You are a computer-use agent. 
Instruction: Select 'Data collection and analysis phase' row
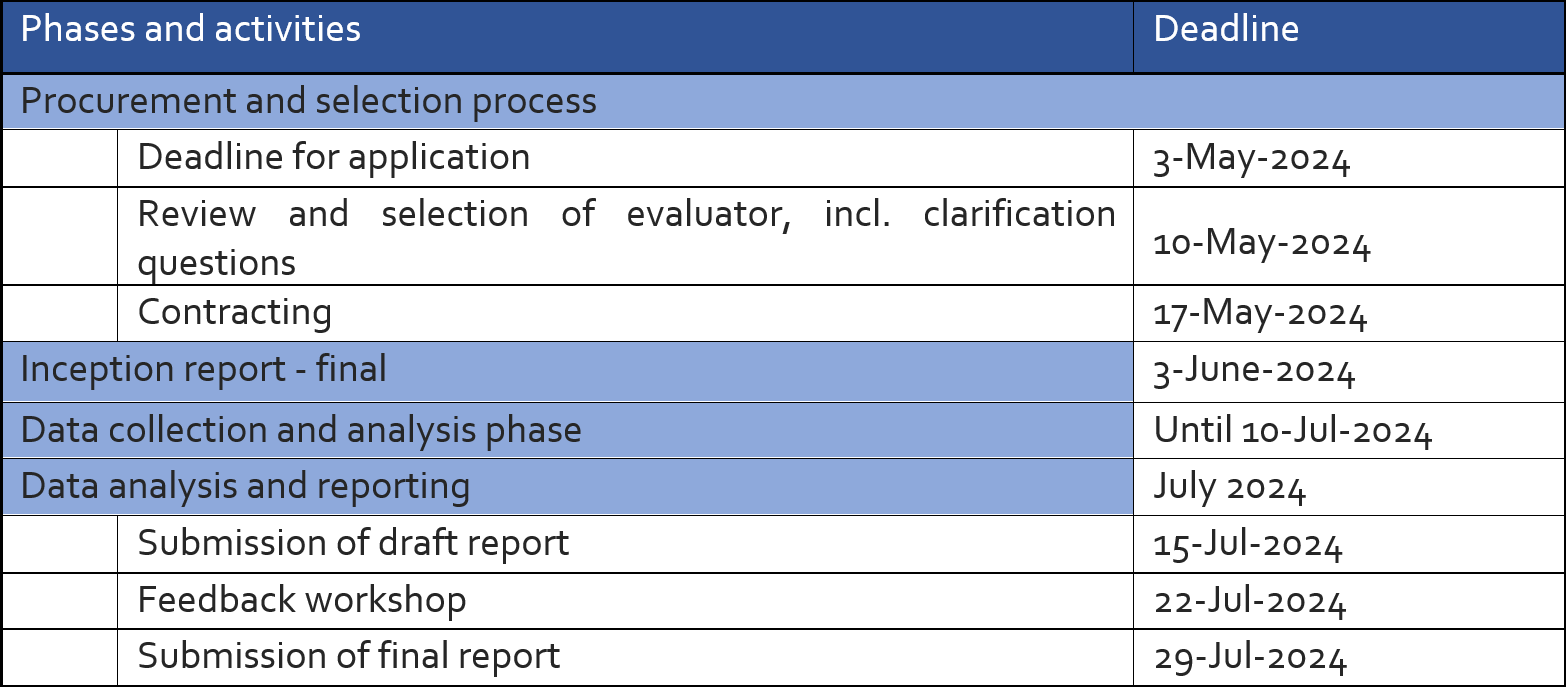coord(301,430)
